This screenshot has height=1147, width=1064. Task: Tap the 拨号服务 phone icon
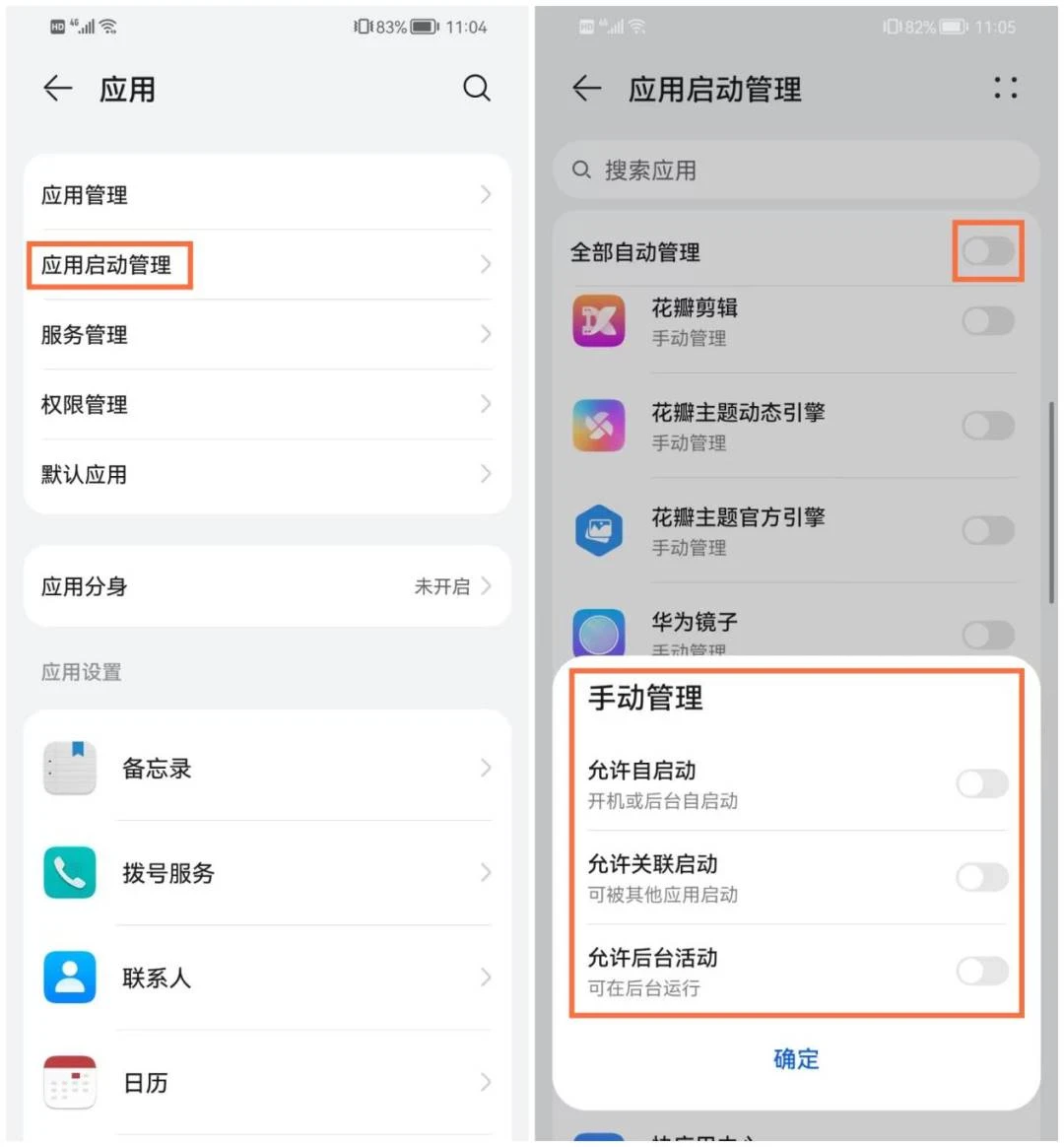[x=70, y=872]
